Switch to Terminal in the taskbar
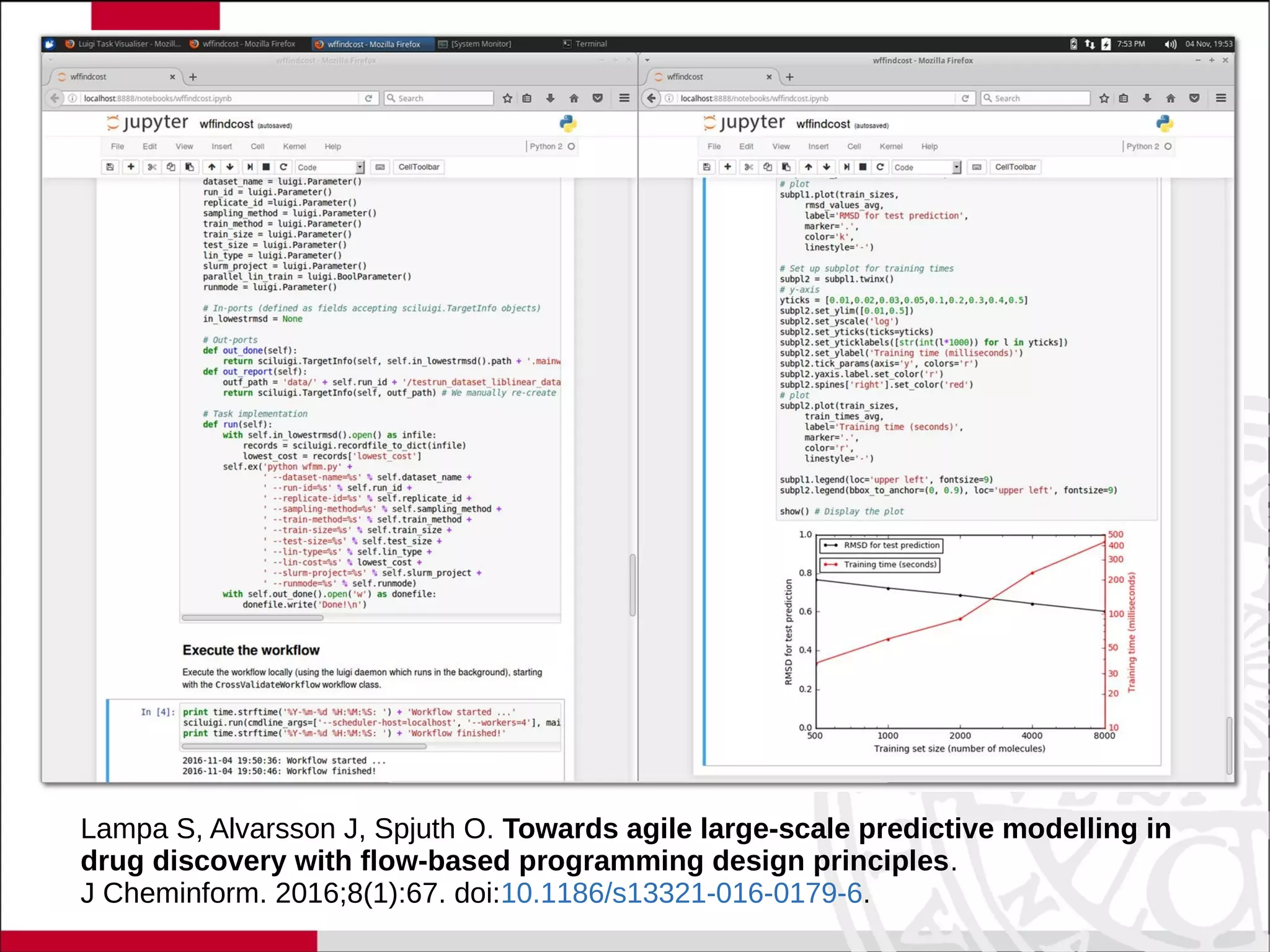 coord(585,44)
